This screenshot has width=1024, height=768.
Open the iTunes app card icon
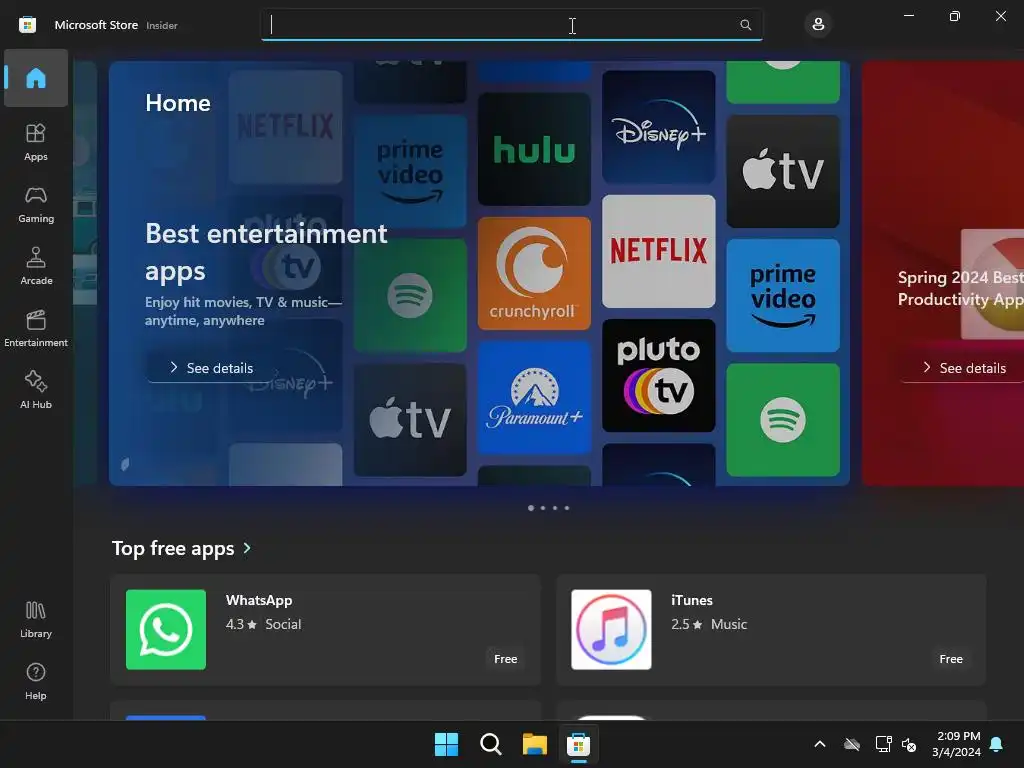pos(611,630)
